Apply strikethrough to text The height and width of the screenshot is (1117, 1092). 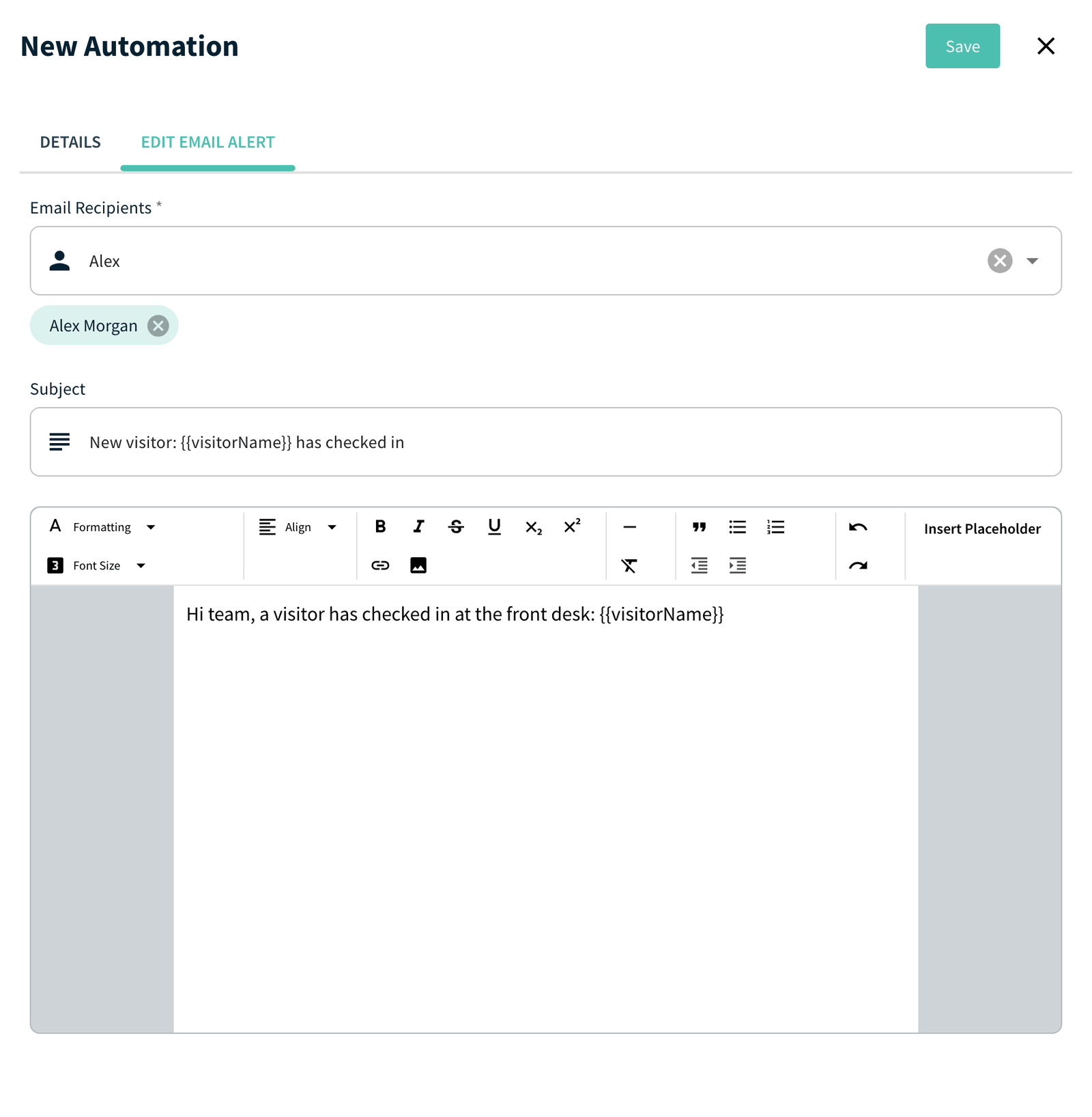click(457, 527)
